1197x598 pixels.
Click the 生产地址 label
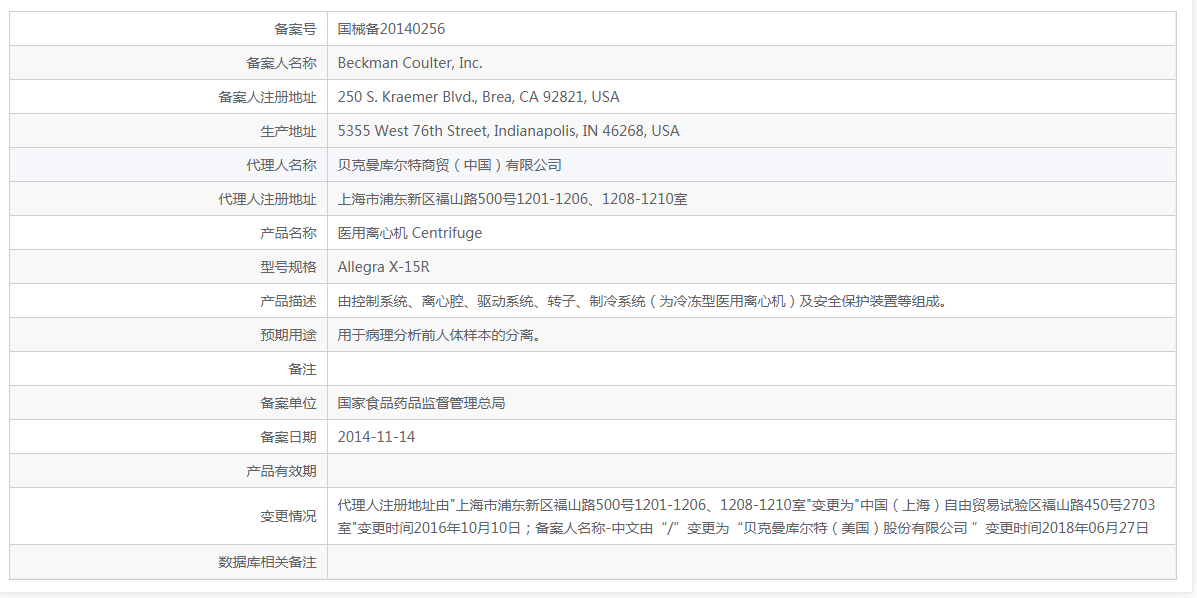pyautogui.click(x=288, y=131)
